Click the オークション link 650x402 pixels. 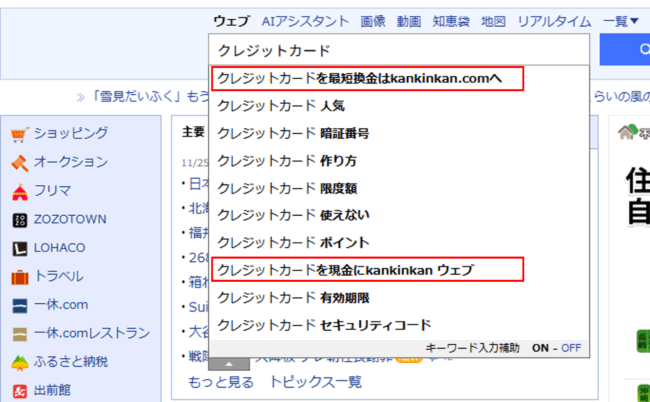[x=71, y=162]
